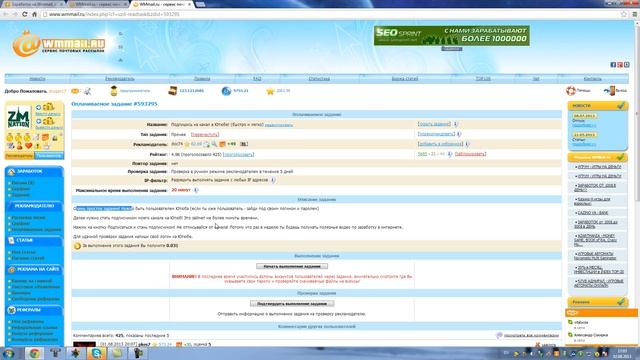The height and width of the screenshot is (360, 640).
Task: Click the blue tab next to Рекламодатель under avatar
Action: (x=49, y=156)
